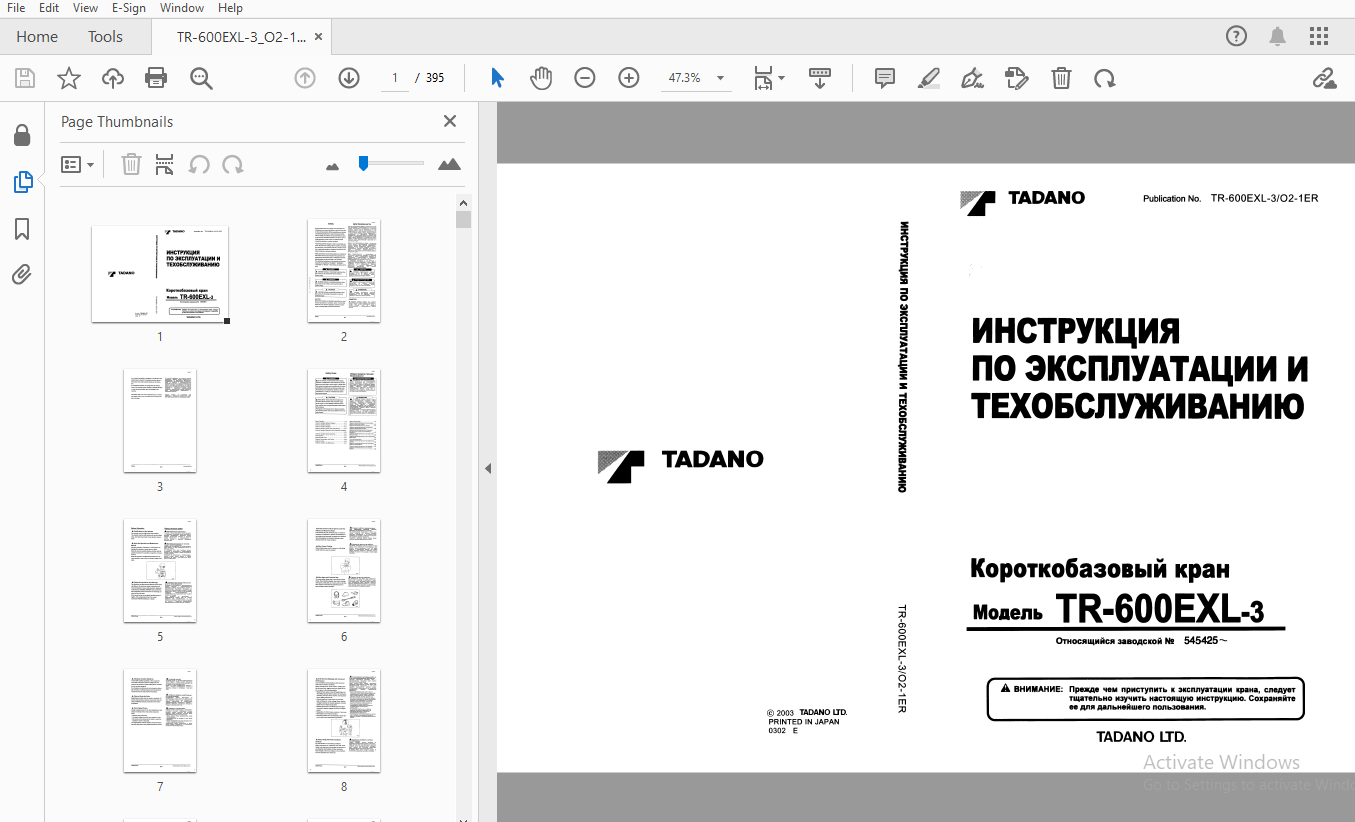Print the document using the printer icon
The image size is (1355, 822).
156,78
